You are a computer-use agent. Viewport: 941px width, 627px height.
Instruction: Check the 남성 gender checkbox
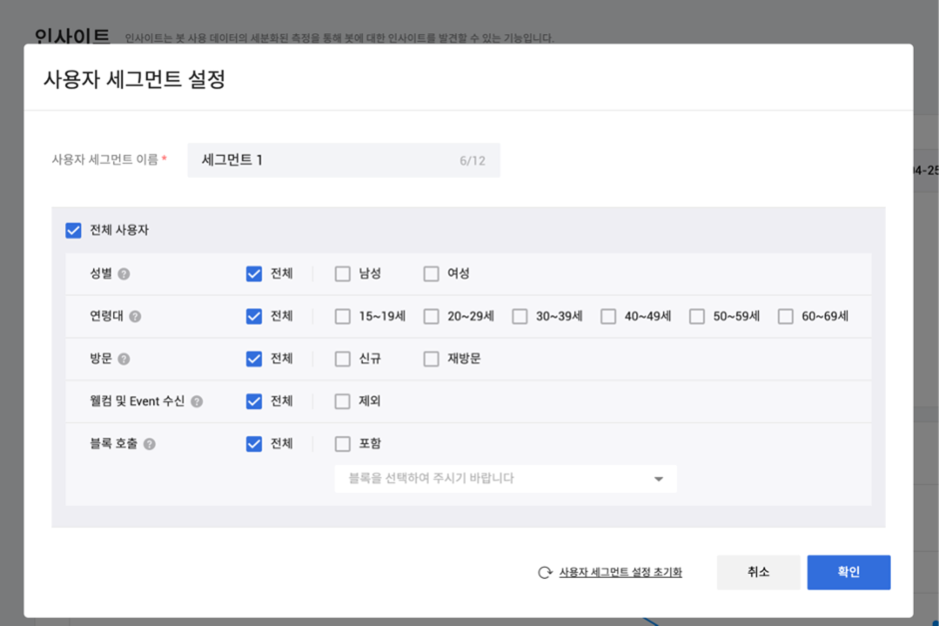(x=343, y=274)
